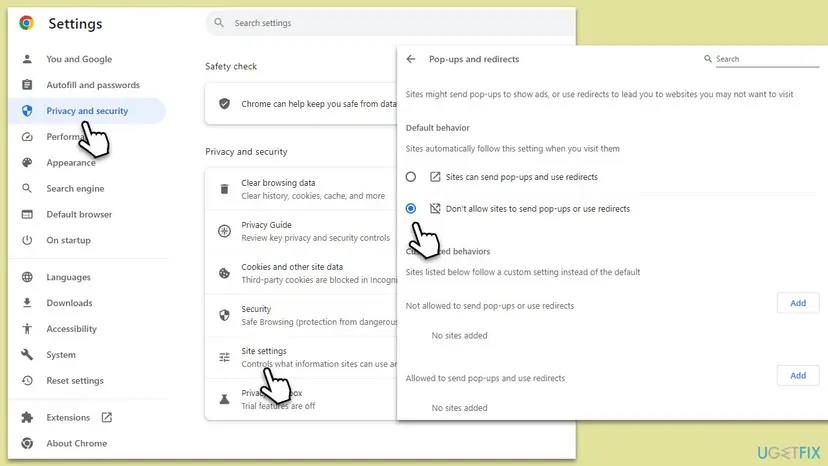Click the System wrench icon
The image size is (828, 466).
[27, 355]
